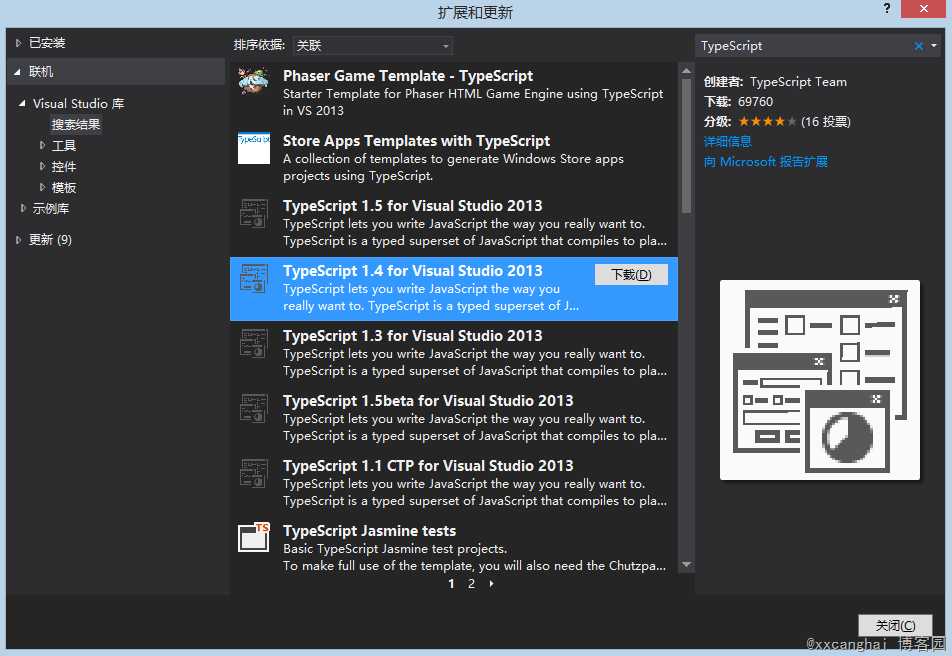The height and width of the screenshot is (656, 952).
Task: Click the 69760 download count
Action: coord(755,101)
